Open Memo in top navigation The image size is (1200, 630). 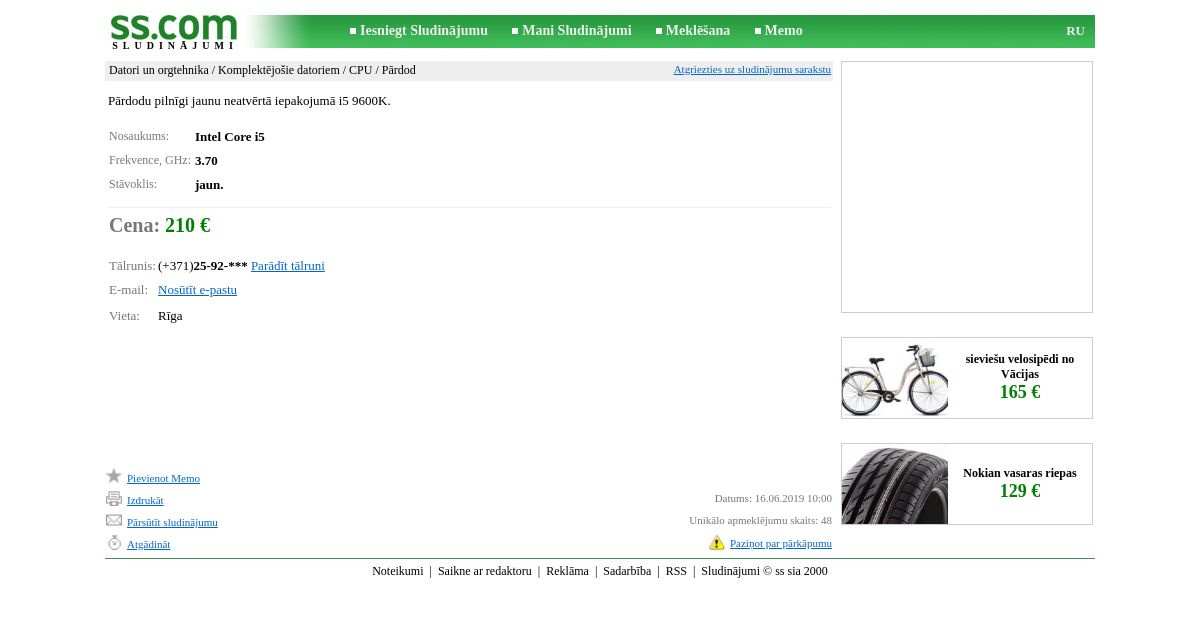pyautogui.click(x=783, y=31)
